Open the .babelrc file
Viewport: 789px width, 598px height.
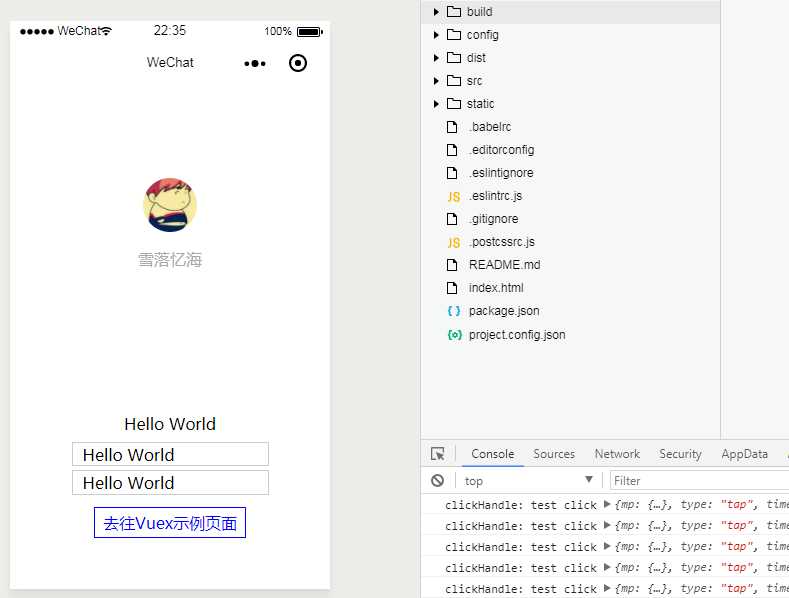coord(490,127)
